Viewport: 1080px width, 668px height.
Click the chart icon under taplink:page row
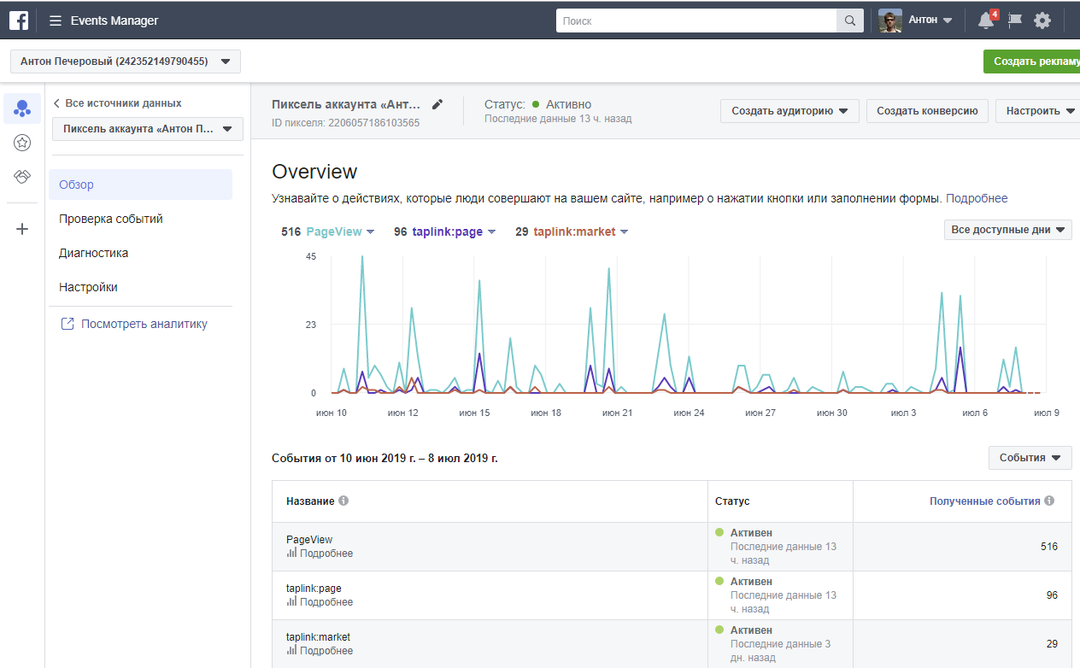(291, 602)
